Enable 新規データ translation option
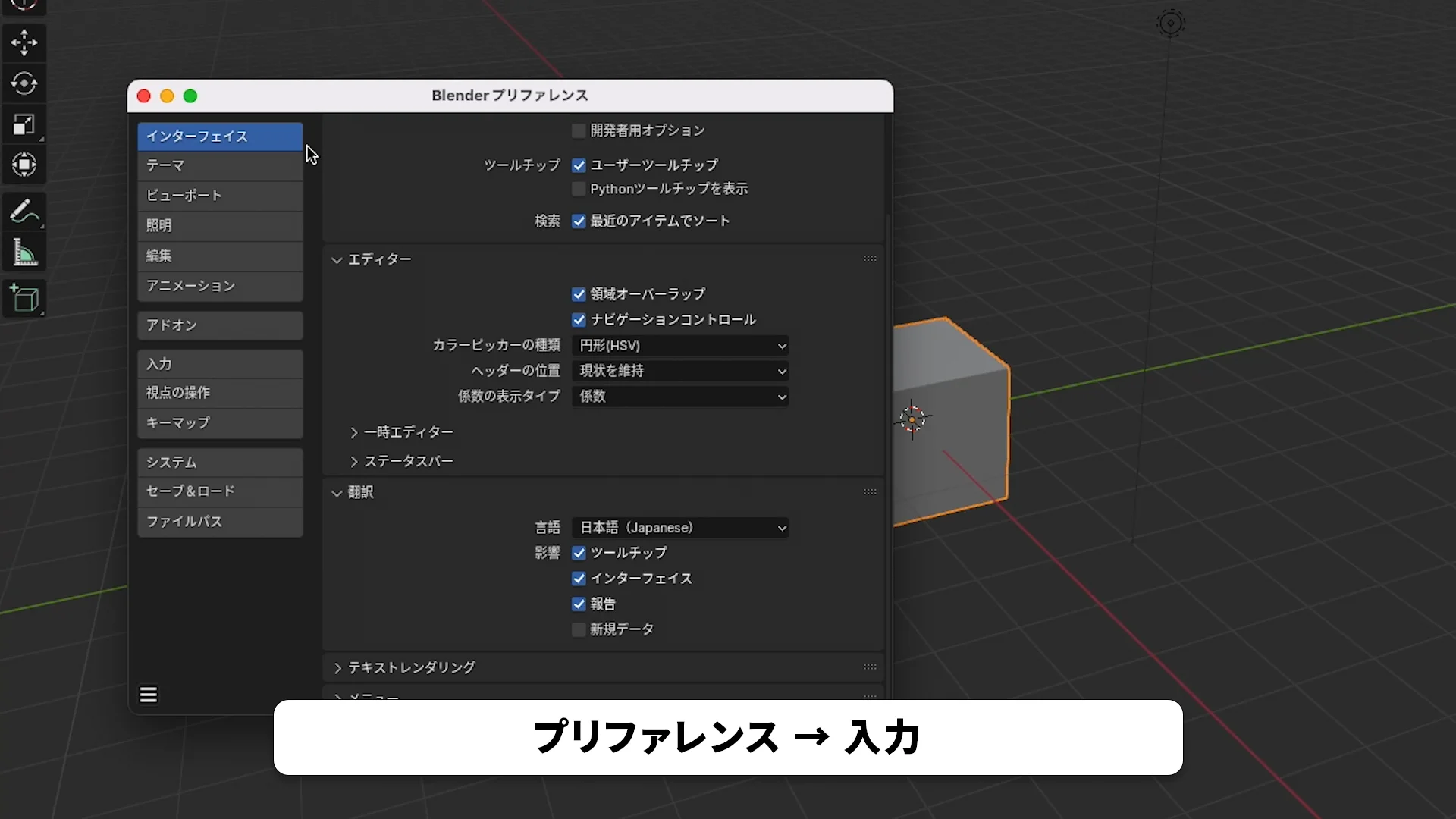 (579, 629)
